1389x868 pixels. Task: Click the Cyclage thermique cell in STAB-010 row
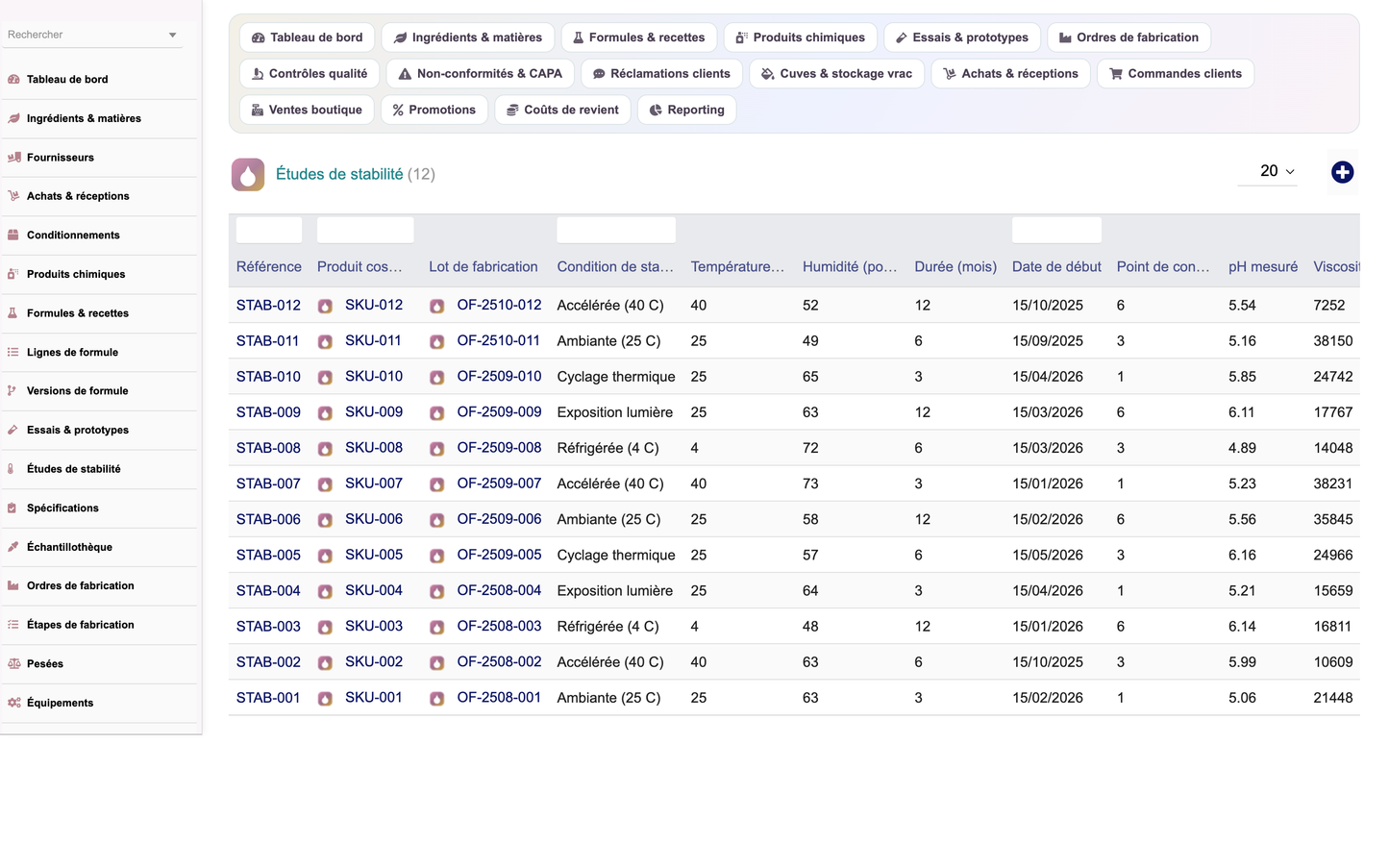pyautogui.click(x=616, y=377)
